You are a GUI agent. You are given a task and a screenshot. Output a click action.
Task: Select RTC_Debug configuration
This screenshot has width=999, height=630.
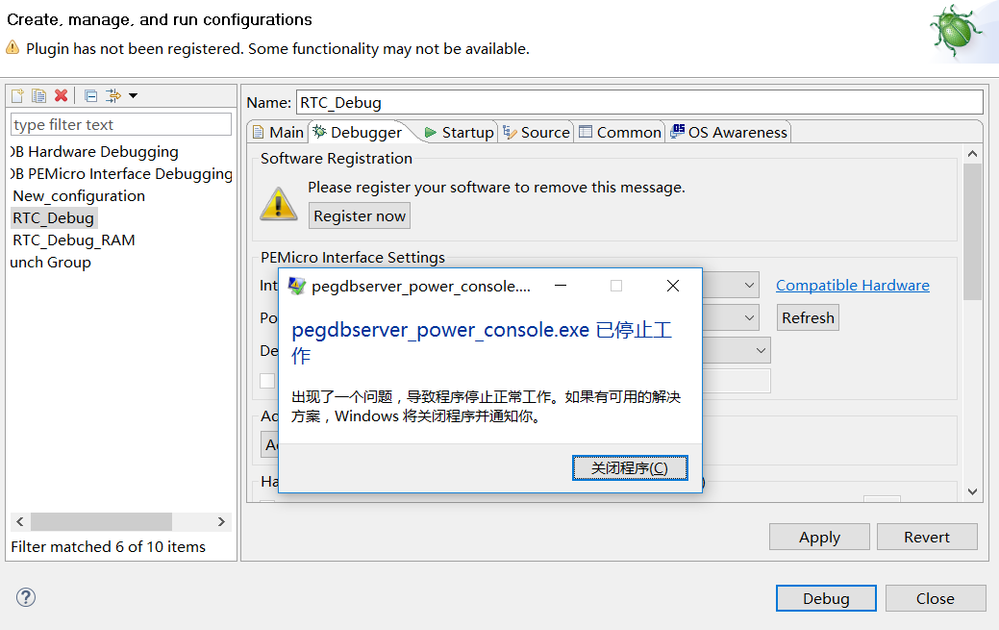pos(54,218)
